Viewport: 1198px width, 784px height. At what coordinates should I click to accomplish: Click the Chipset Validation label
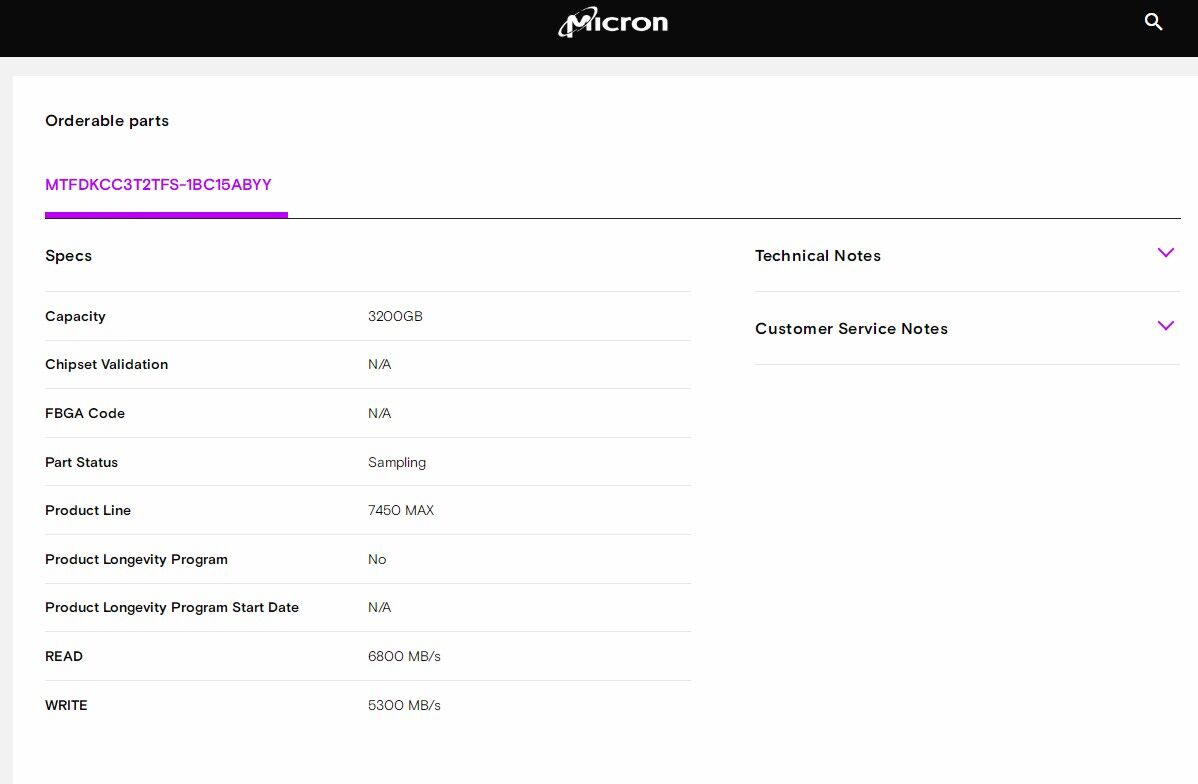(x=106, y=364)
